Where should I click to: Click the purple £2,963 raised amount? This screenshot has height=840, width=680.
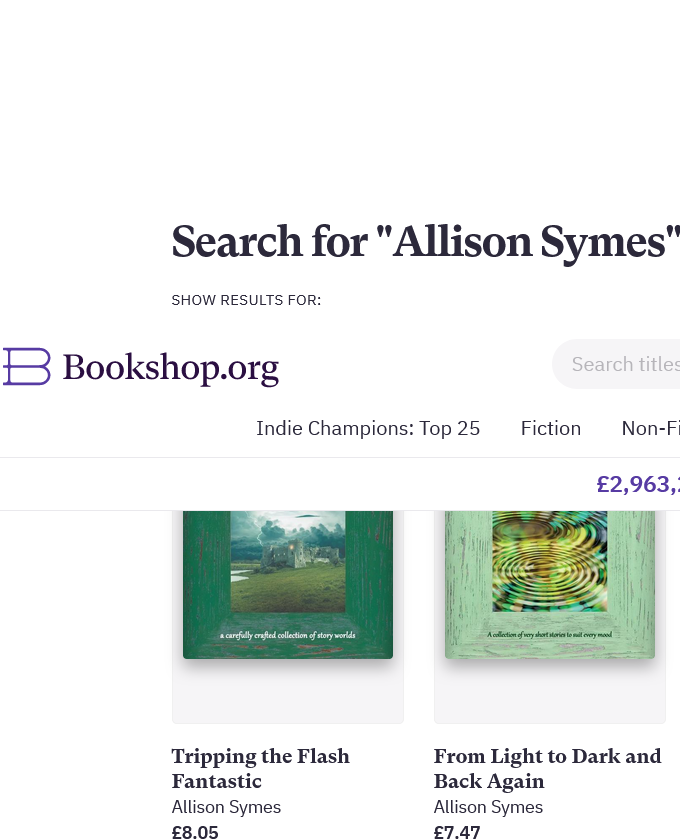(x=638, y=485)
